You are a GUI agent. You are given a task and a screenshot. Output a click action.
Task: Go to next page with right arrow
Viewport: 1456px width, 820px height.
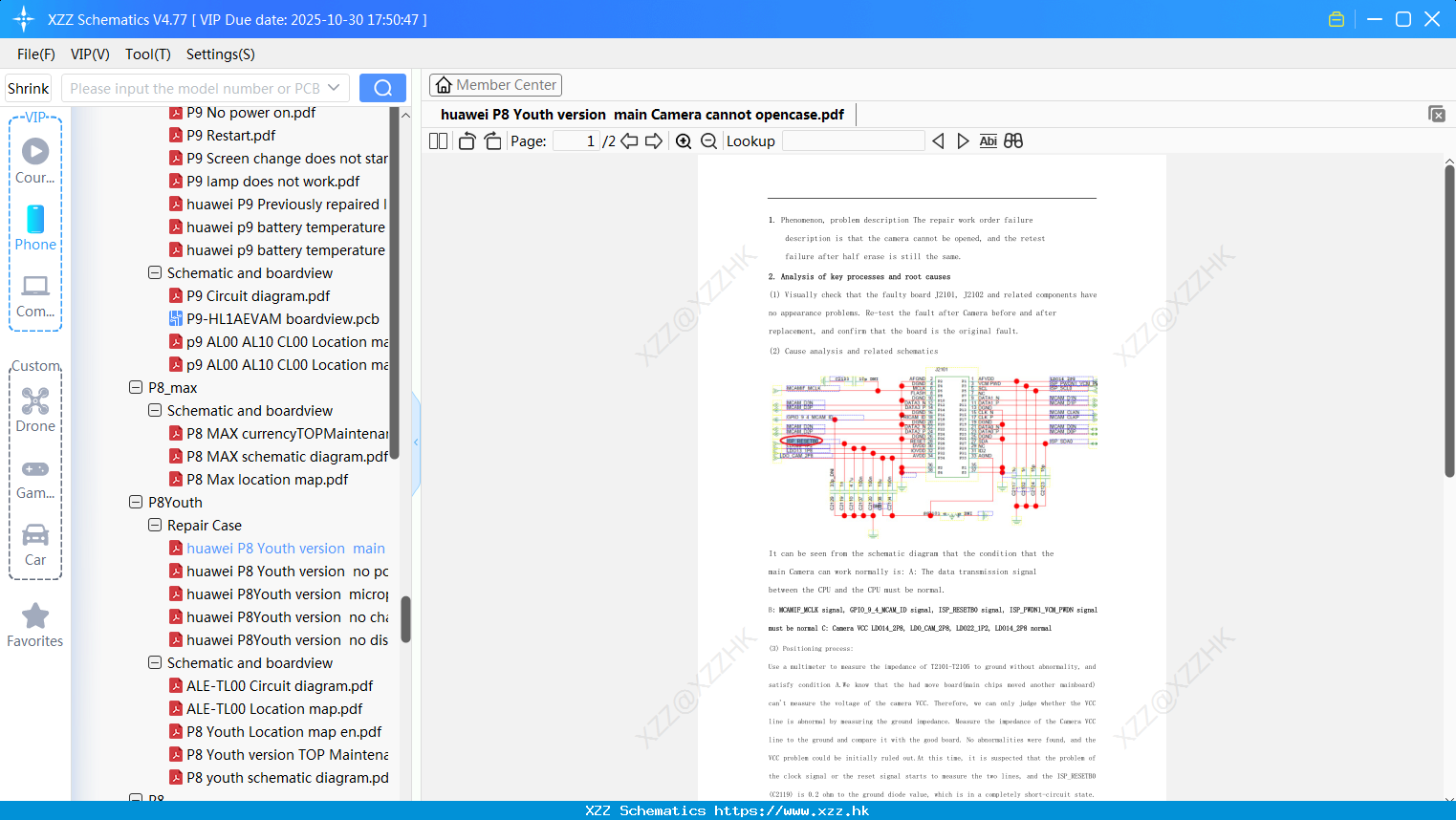pyautogui.click(x=654, y=141)
